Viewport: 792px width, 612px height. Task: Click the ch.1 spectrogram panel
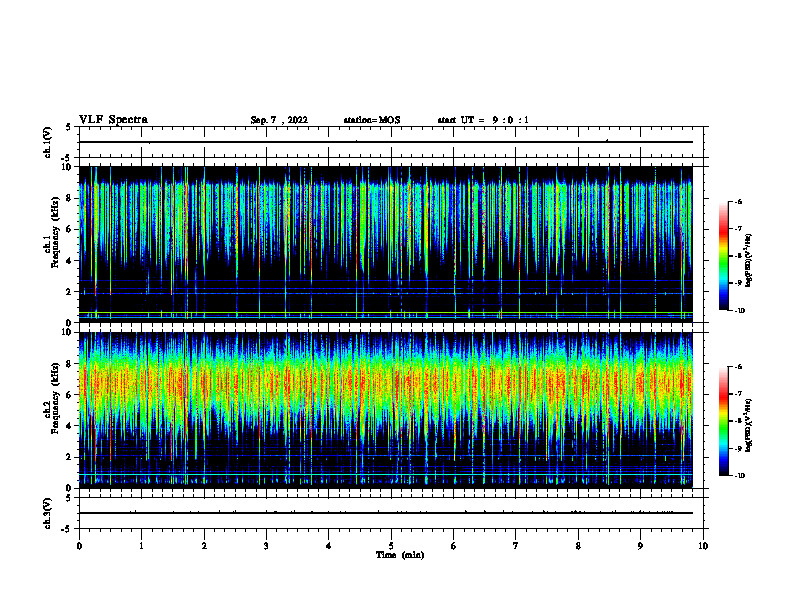click(385, 244)
